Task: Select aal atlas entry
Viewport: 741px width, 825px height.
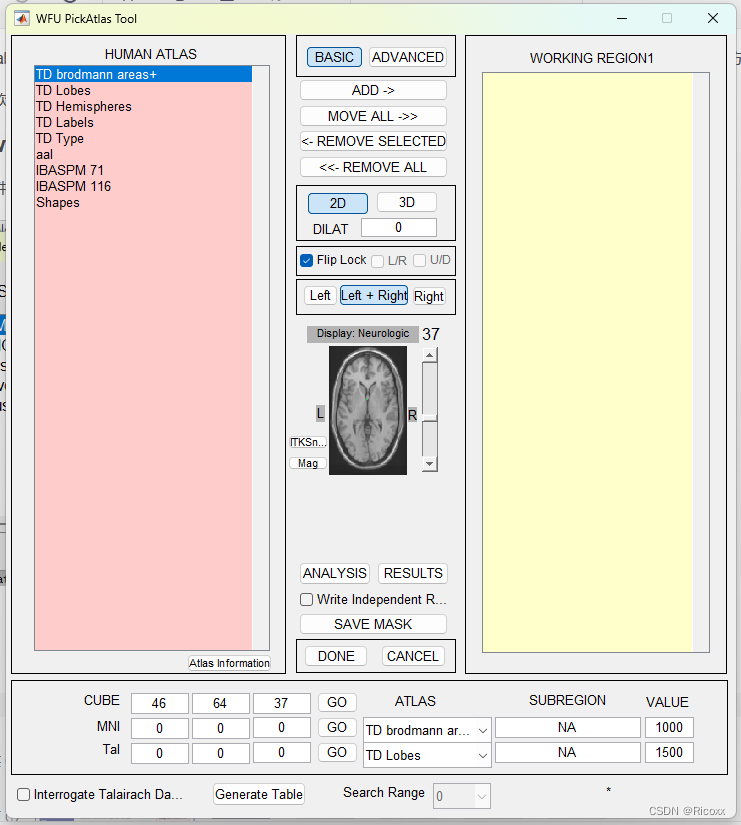Action: 143,155
